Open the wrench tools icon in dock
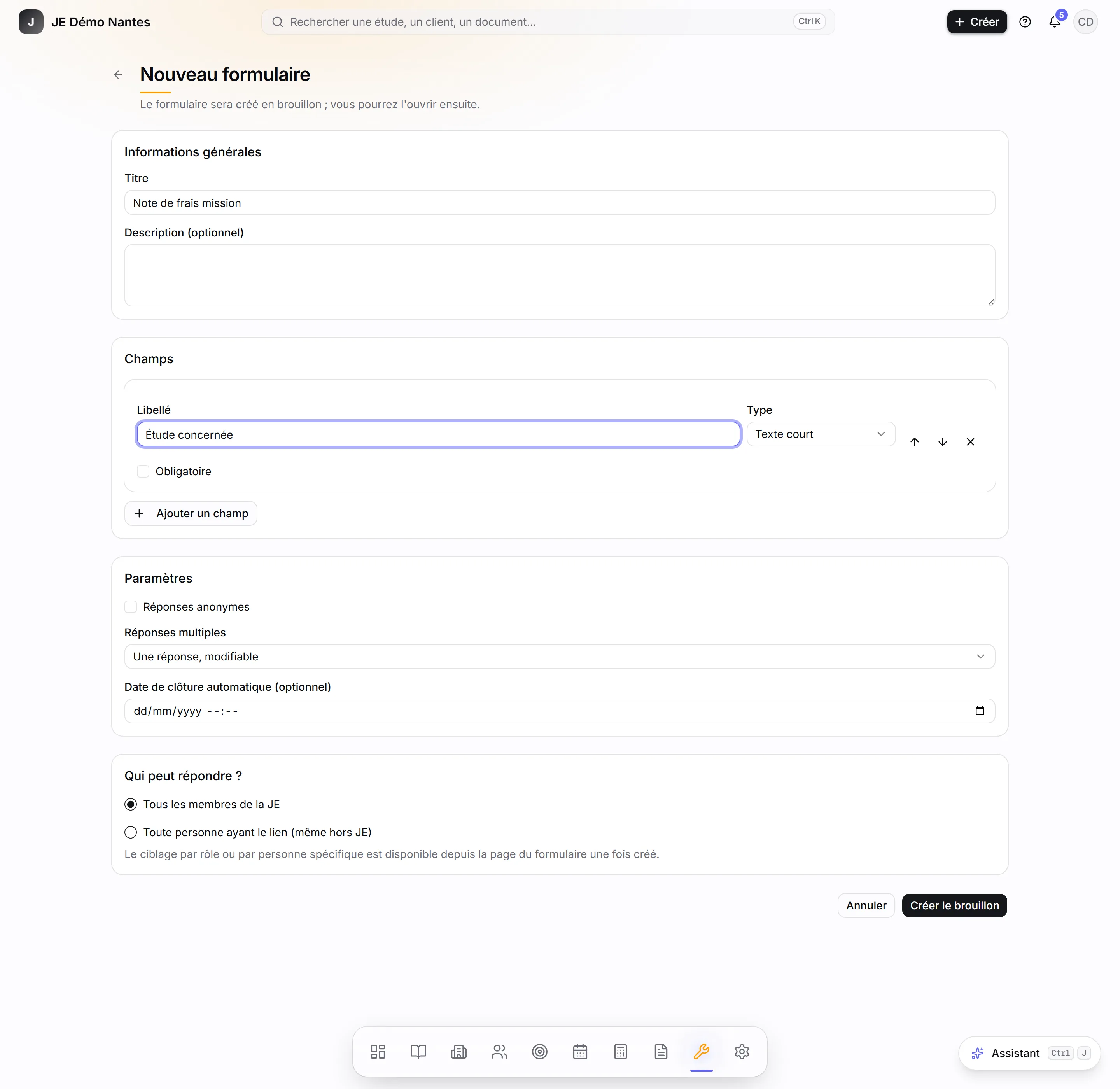Image resolution: width=1120 pixels, height=1089 pixels. pos(701,1051)
